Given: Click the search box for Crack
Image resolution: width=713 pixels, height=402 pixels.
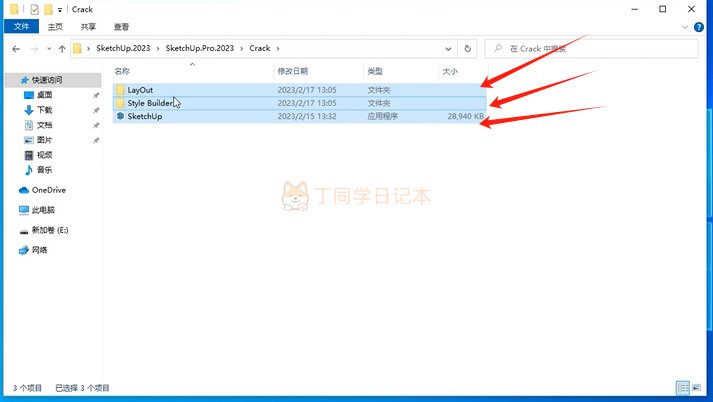Looking at the screenshot, I should point(591,49).
